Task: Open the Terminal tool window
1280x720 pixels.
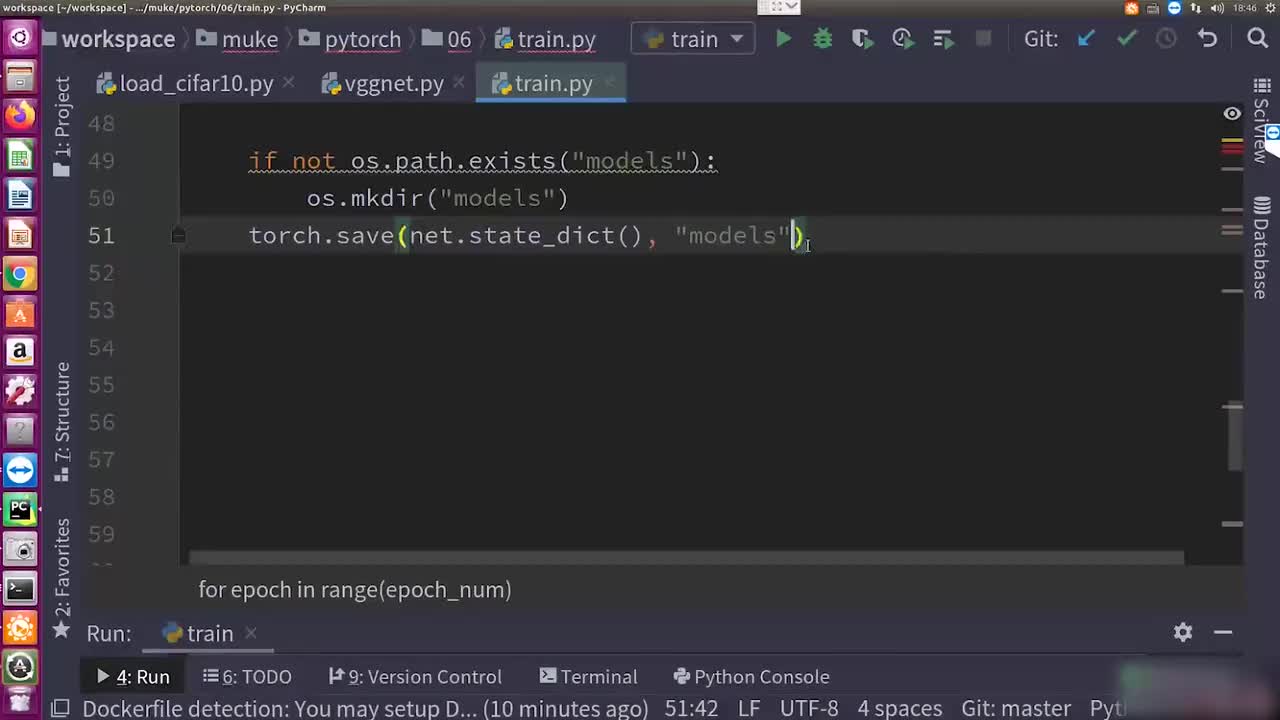Action: pos(588,677)
